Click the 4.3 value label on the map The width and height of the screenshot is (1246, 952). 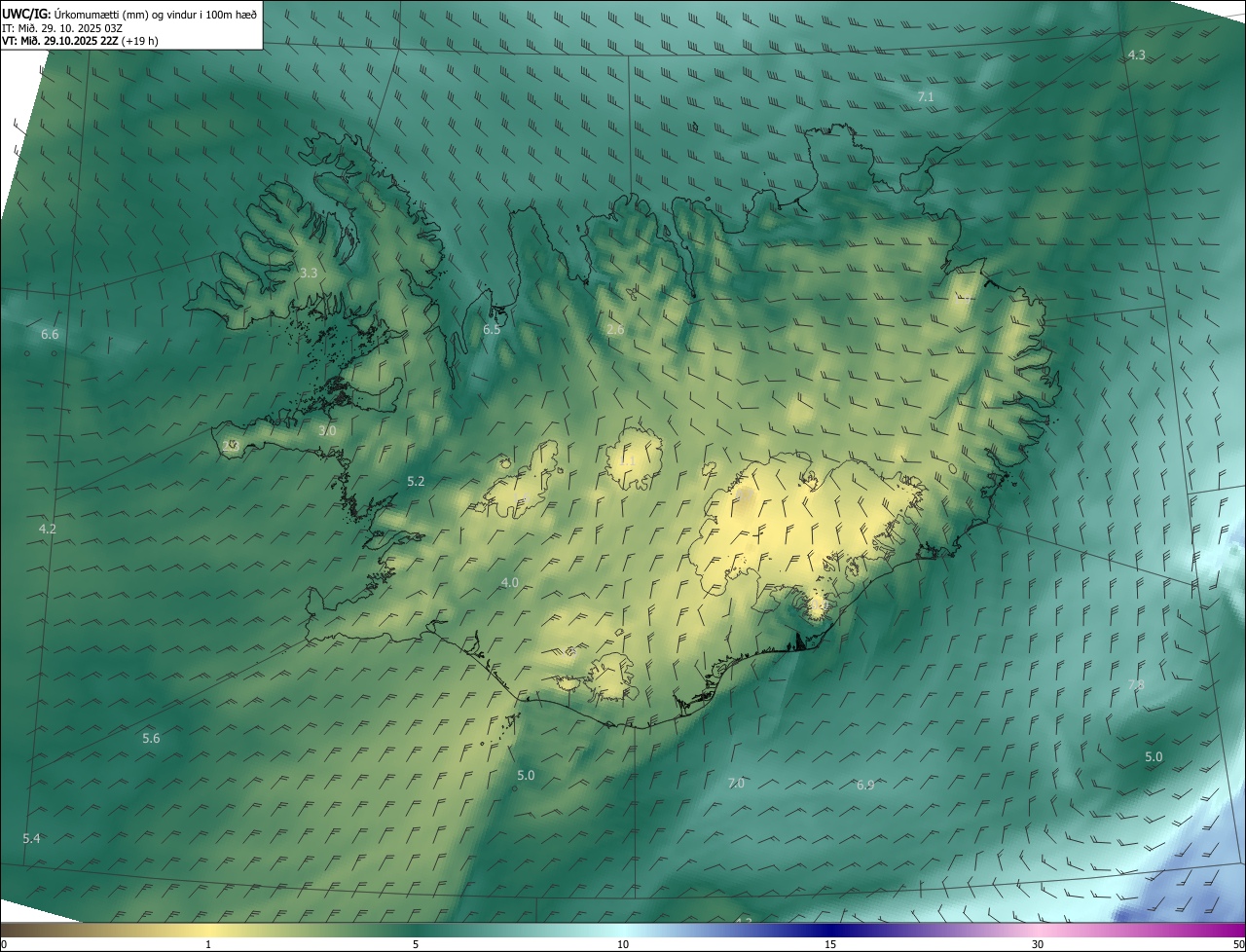tap(1136, 55)
